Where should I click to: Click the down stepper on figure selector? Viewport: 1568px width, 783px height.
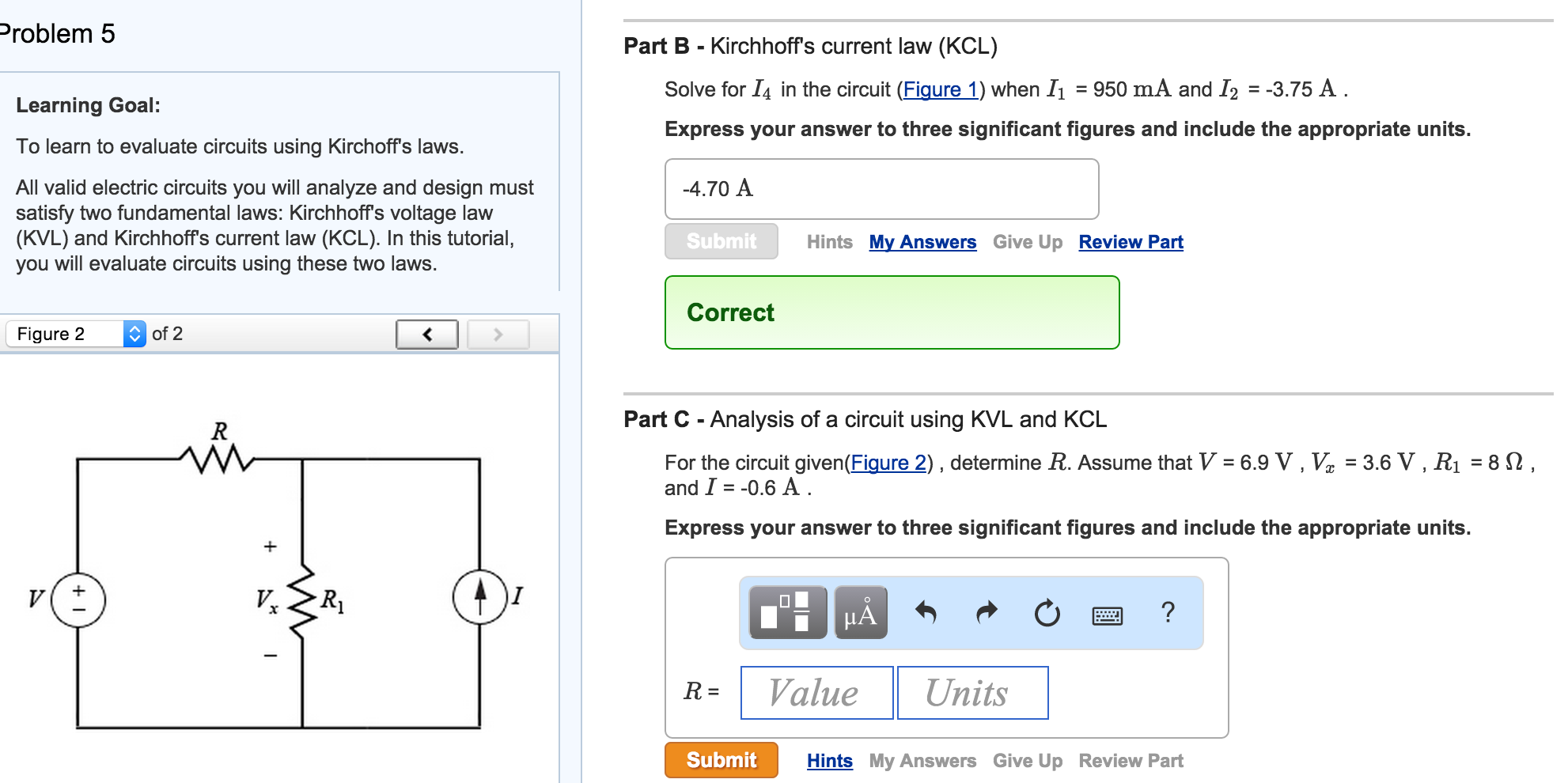pos(133,339)
